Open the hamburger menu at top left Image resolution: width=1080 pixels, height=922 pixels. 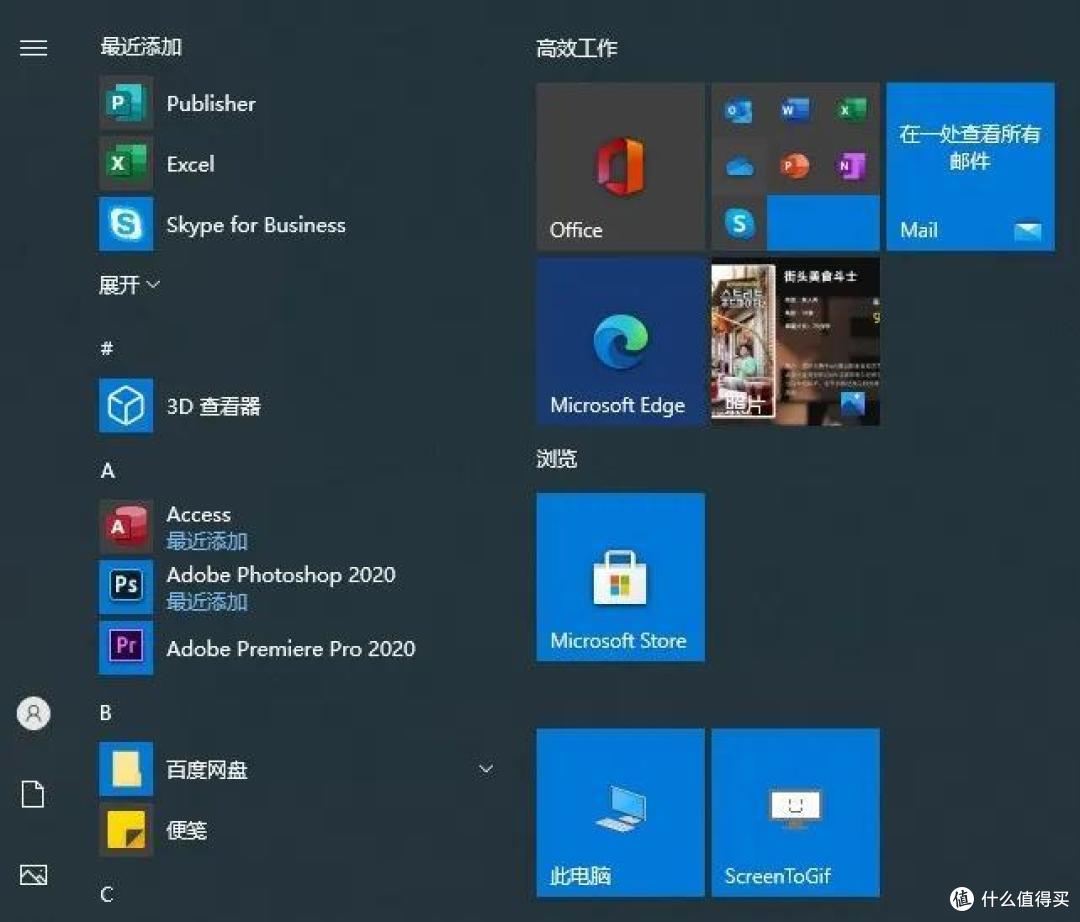coord(33,48)
